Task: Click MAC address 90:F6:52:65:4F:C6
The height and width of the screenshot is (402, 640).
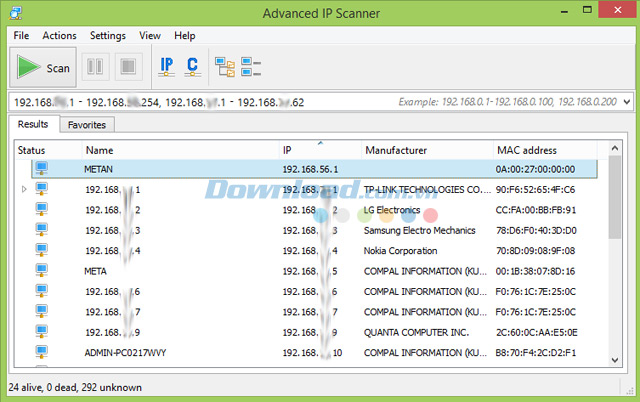Action: coord(535,190)
